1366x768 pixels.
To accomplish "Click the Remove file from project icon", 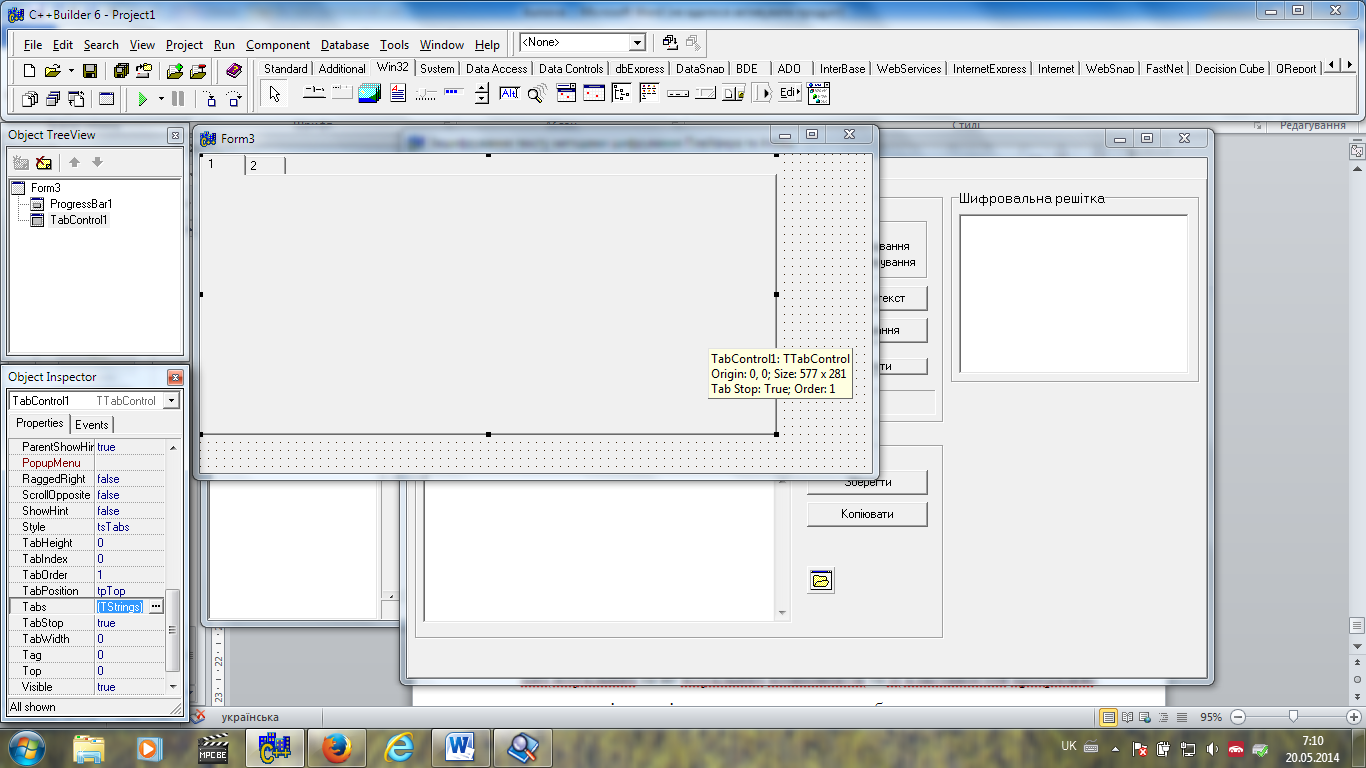I will [x=198, y=71].
